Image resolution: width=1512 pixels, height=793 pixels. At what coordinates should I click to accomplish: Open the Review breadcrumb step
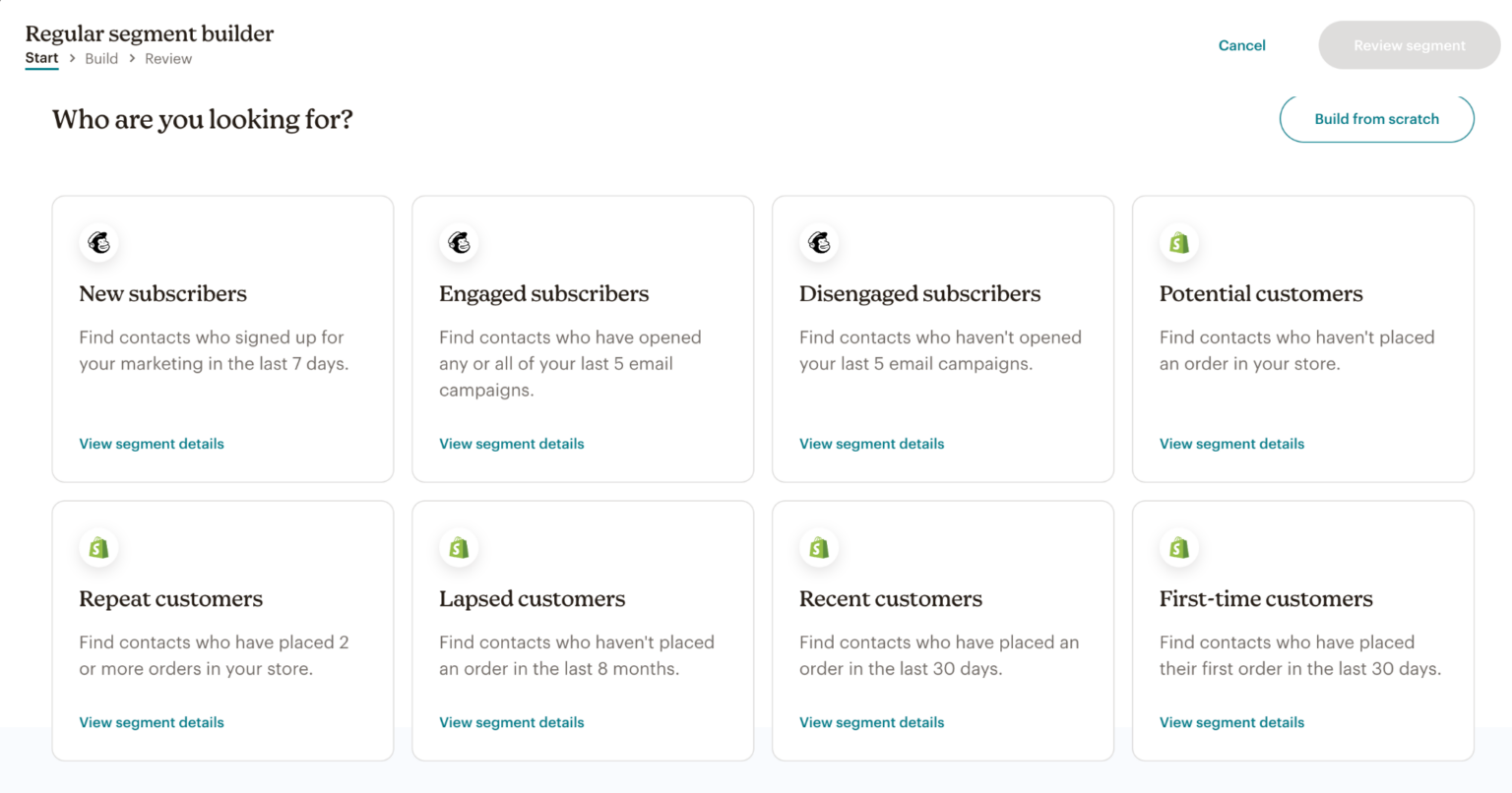167,58
